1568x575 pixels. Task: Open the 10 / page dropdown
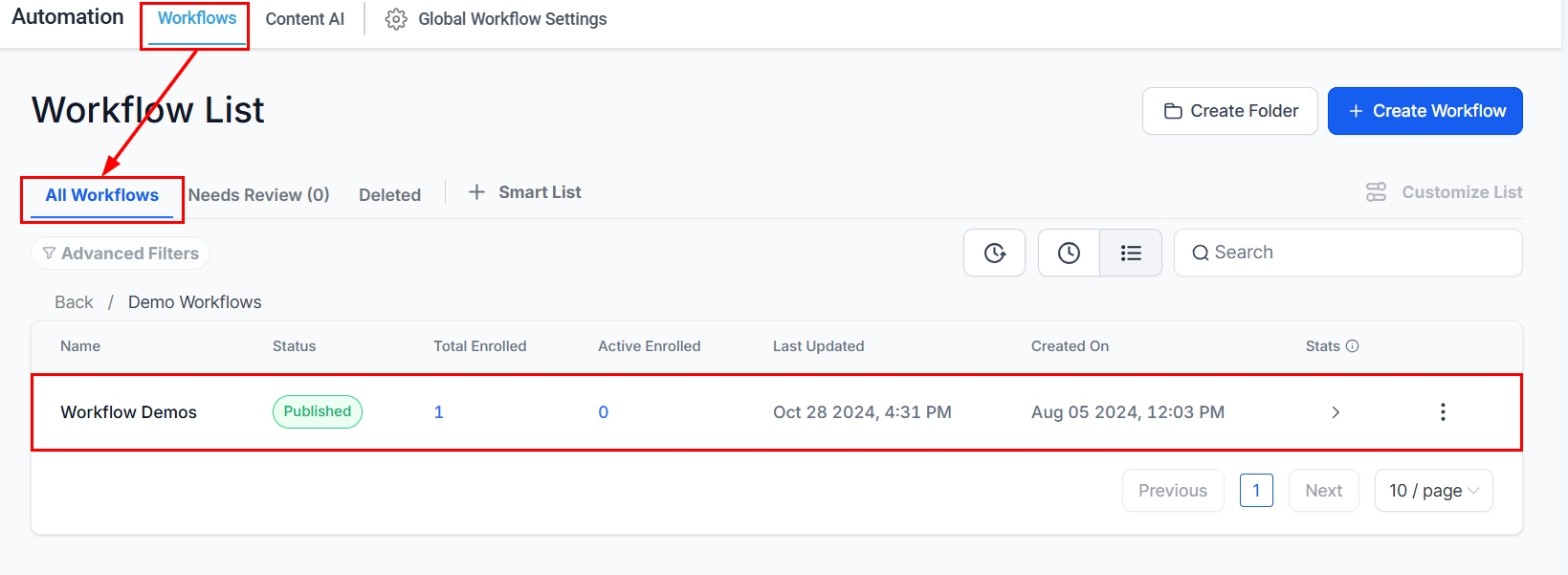coord(1433,491)
